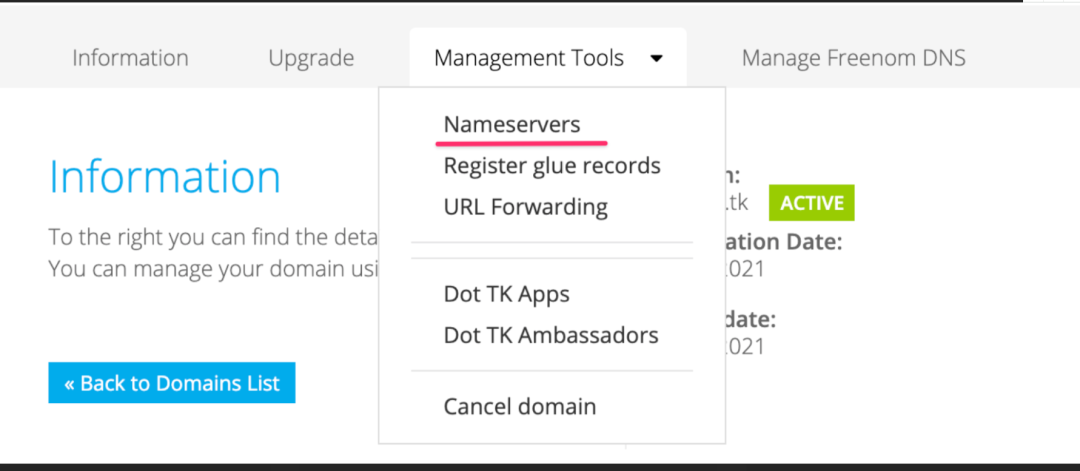Click the Back to Domains List button
This screenshot has width=1080, height=471.
click(172, 383)
